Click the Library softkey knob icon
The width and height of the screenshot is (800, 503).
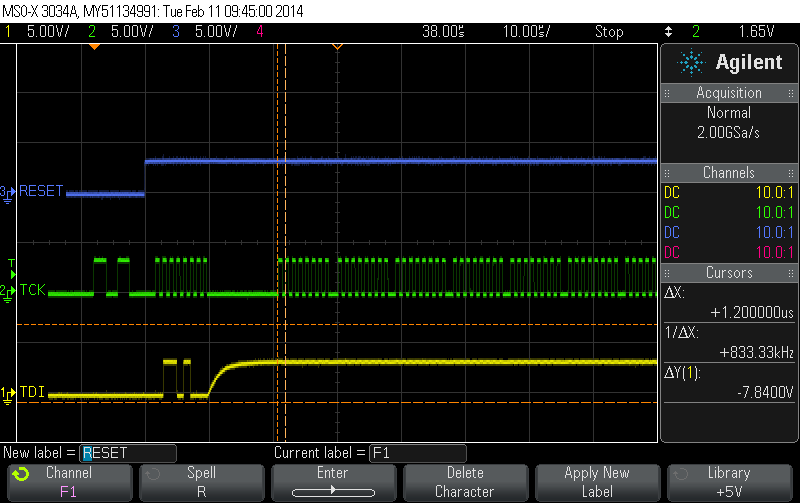pos(681,474)
